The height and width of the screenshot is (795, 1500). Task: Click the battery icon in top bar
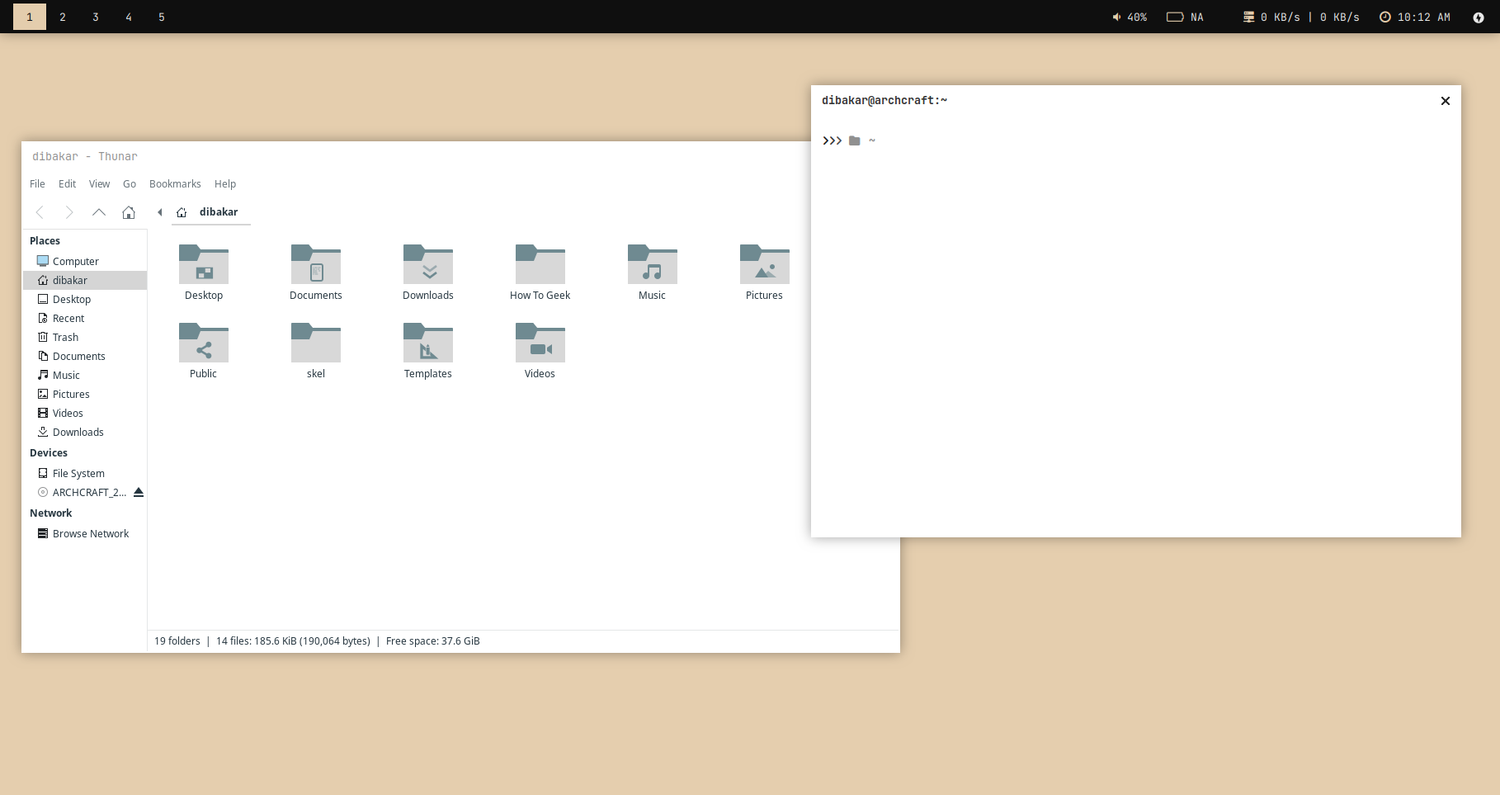pos(1175,17)
